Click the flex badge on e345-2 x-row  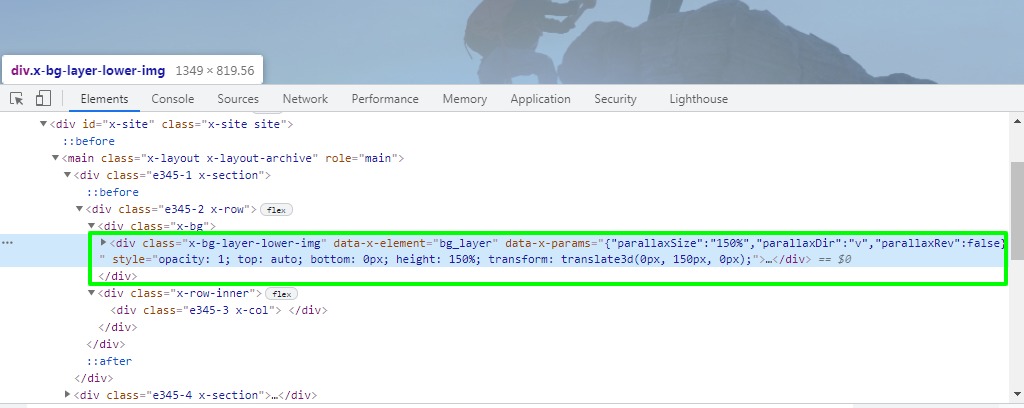(x=275, y=209)
